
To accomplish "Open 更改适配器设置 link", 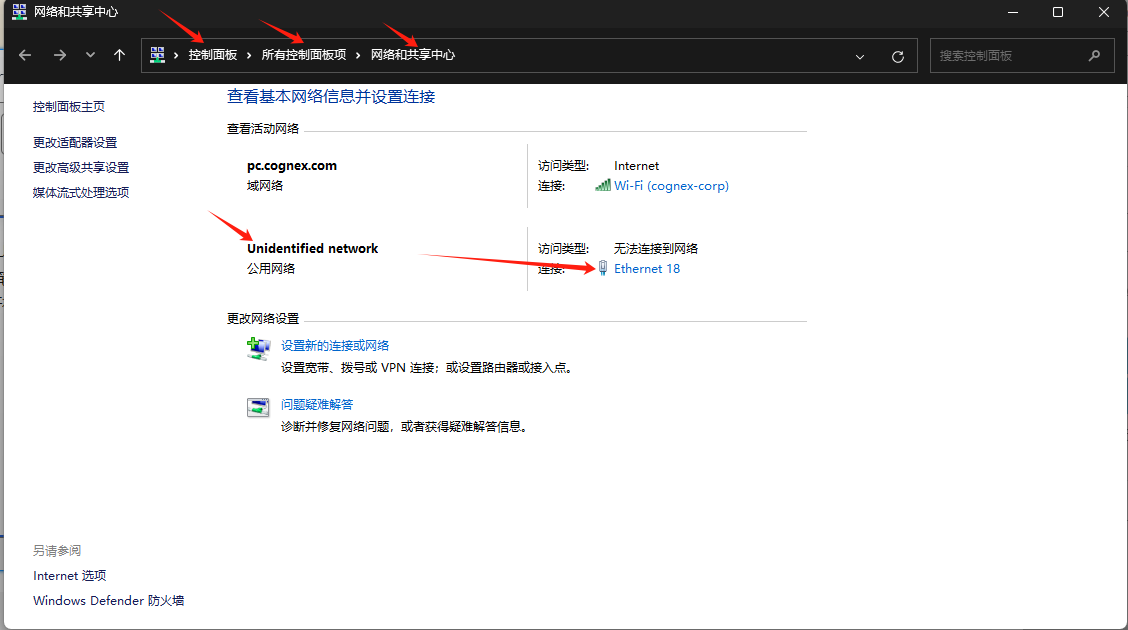I will point(75,143).
